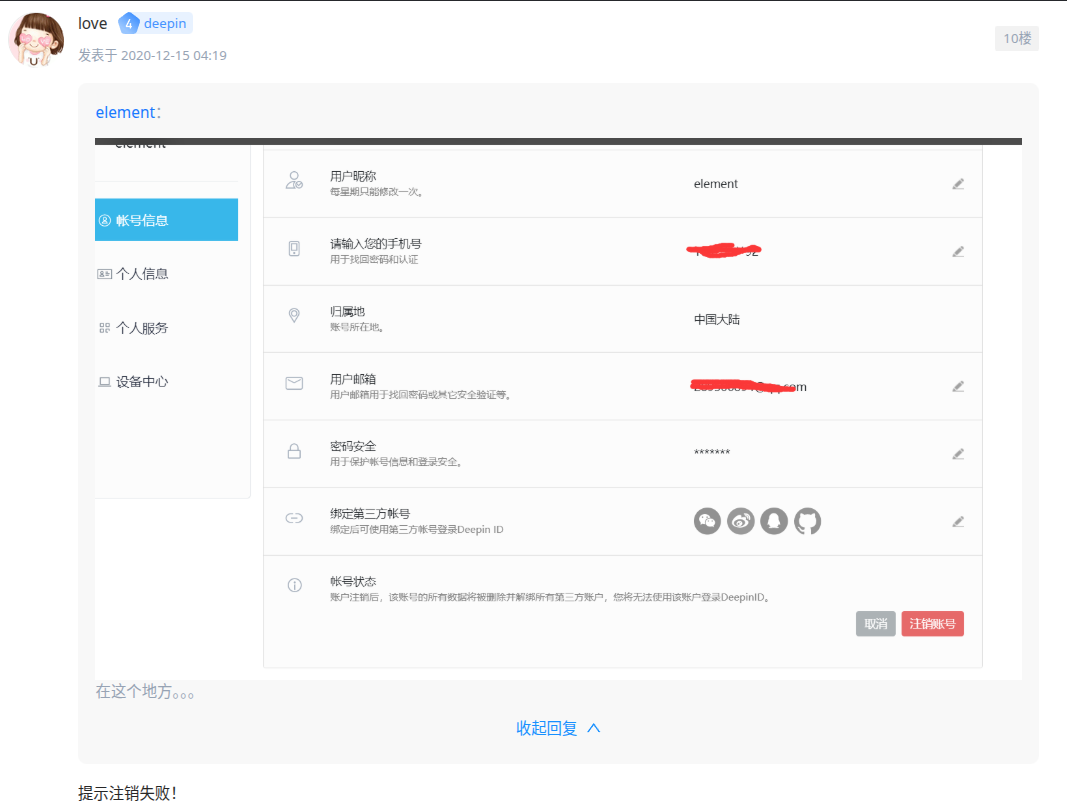Click the link icon by 绑定第三方帐号
Screen dimensions: 1067x812
click(x=294, y=518)
